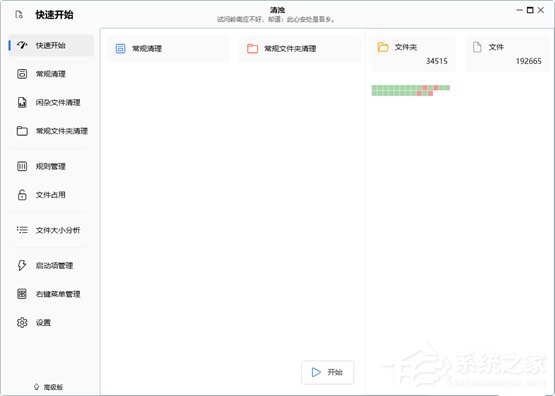Select 常规文件夹清理 label in sidebar
This screenshot has width=555, height=396.
[x=62, y=131]
